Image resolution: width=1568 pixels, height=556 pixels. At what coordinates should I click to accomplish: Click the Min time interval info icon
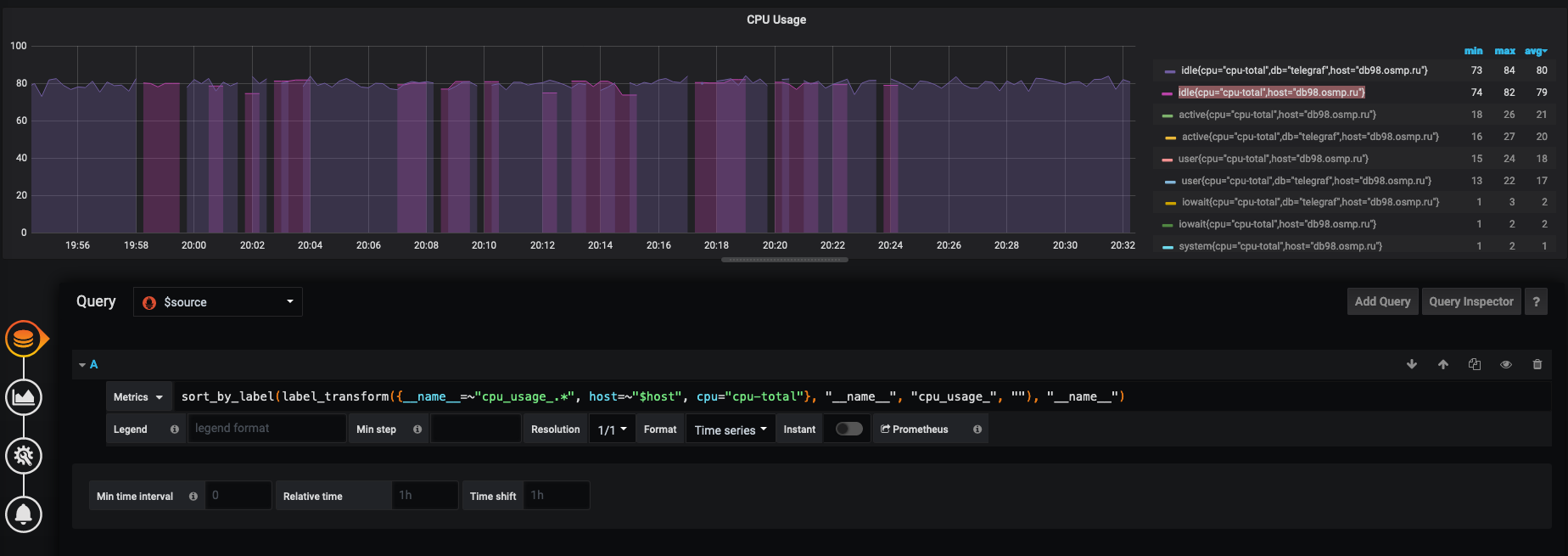[x=193, y=497]
